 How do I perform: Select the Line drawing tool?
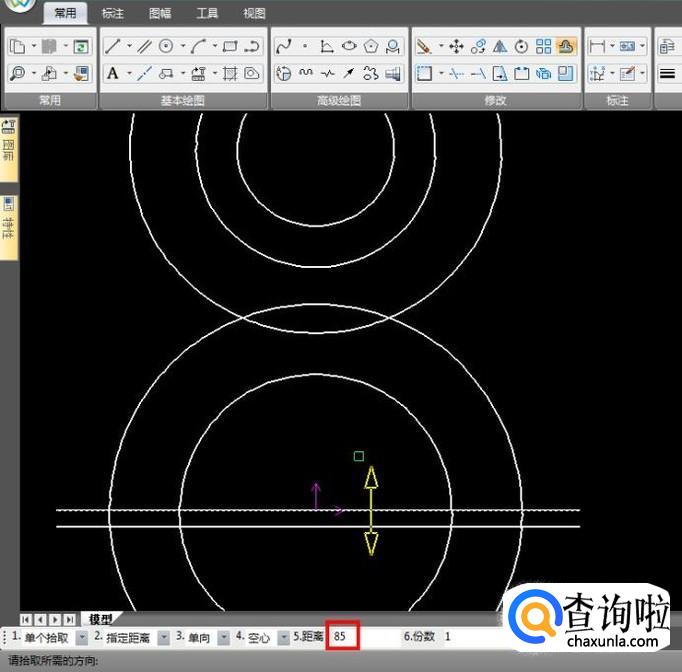[x=112, y=46]
